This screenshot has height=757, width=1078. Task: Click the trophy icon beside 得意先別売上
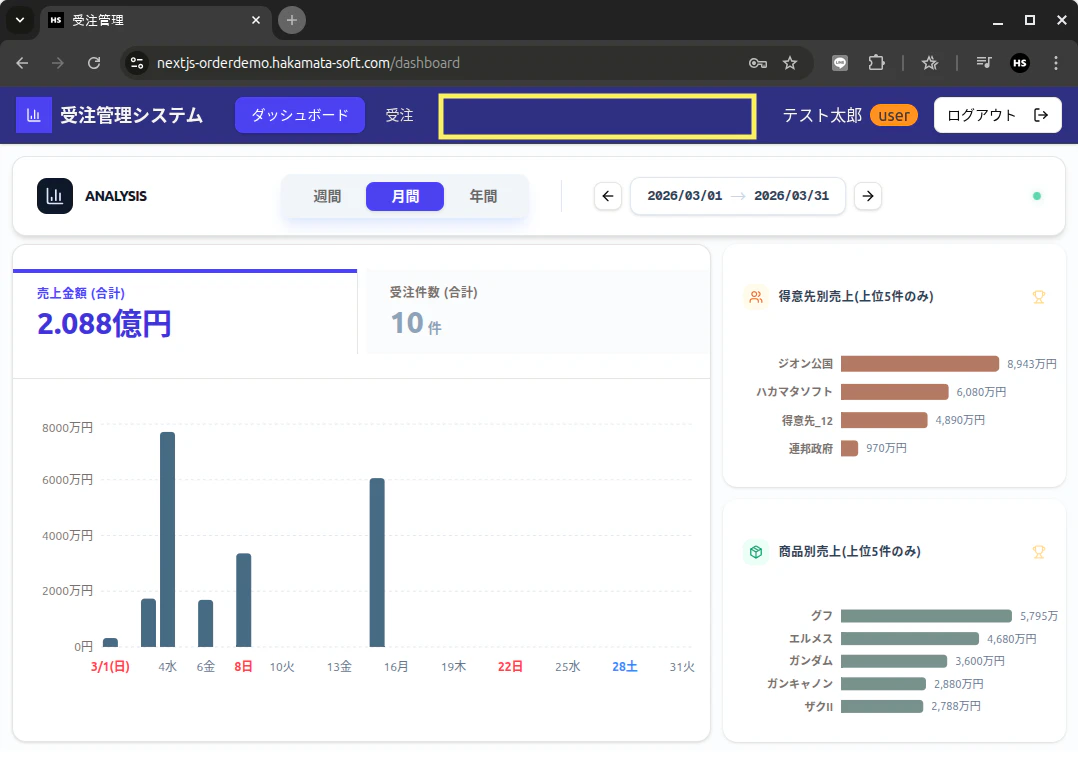[x=1038, y=297]
